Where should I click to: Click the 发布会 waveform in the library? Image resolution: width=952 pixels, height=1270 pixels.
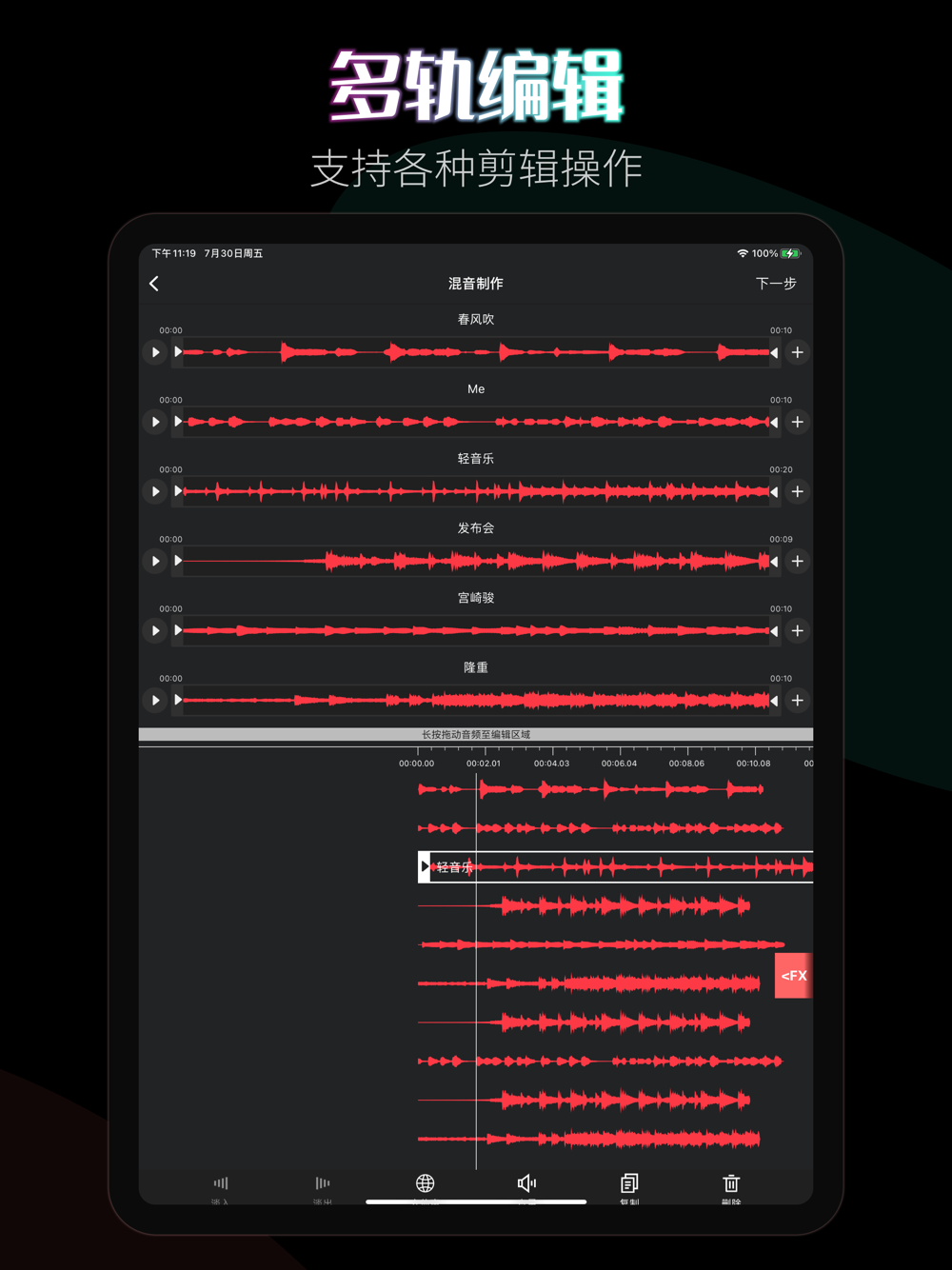[476, 561]
